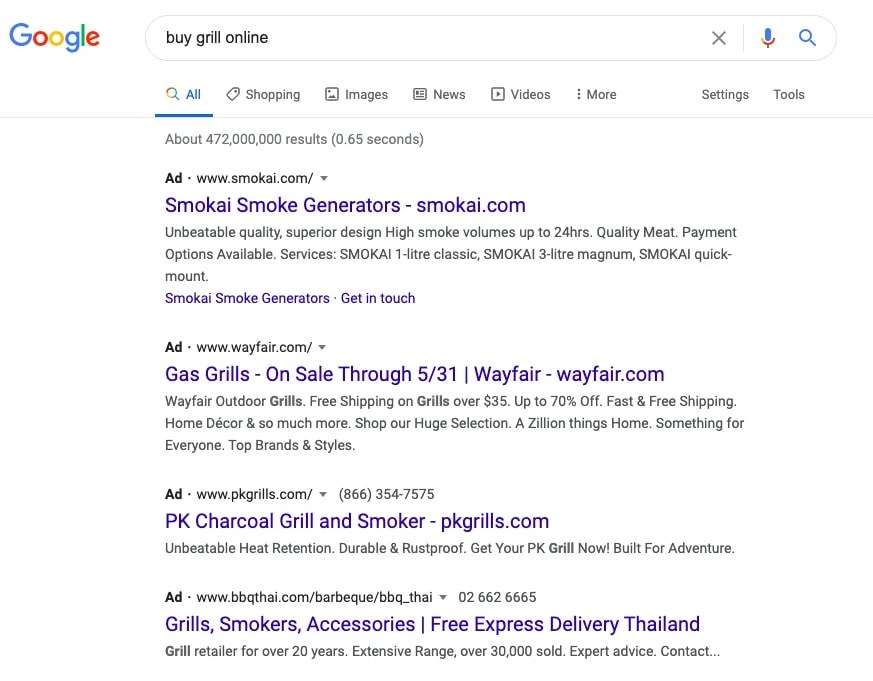873x681 pixels.
Task: Open the More search options menu
Action: tap(595, 94)
